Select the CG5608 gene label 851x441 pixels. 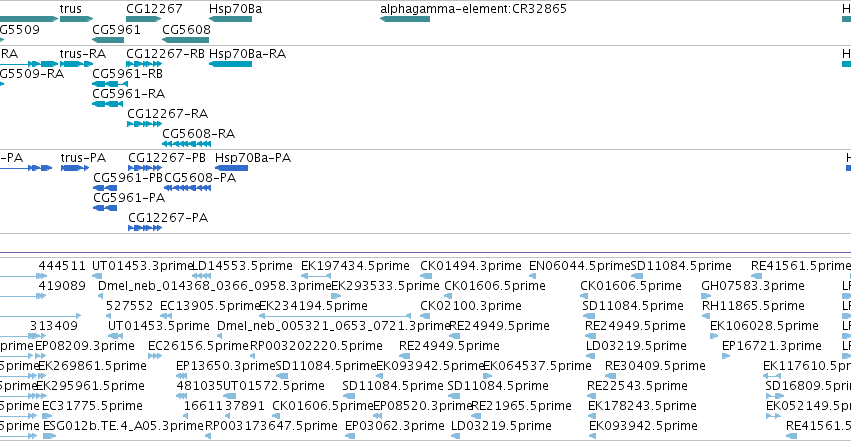click(186, 30)
